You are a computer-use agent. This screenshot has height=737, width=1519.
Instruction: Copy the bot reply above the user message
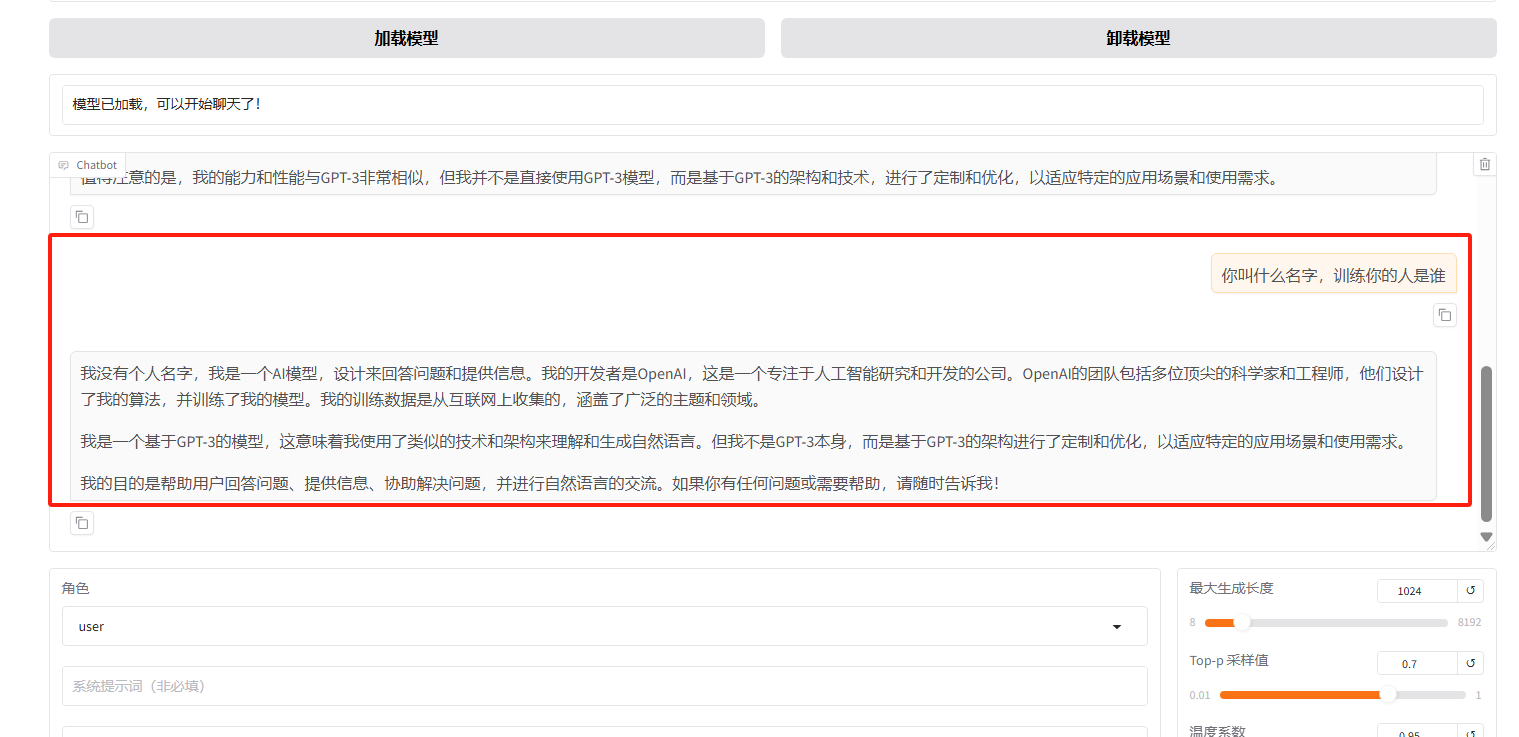point(82,217)
